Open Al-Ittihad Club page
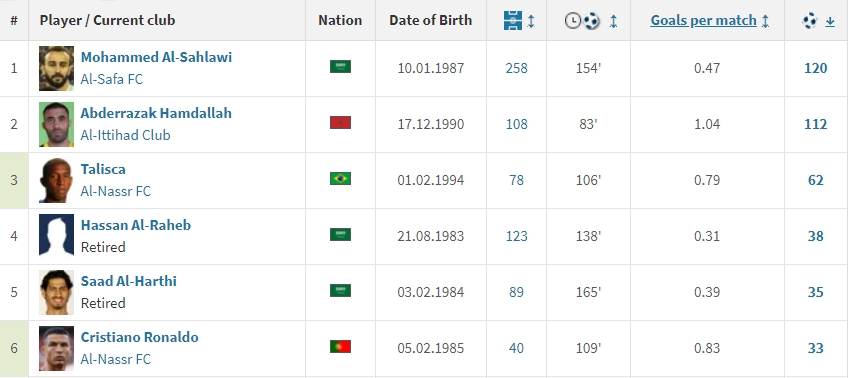This screenshot has width=848, height=378. [x=125, y=135]
